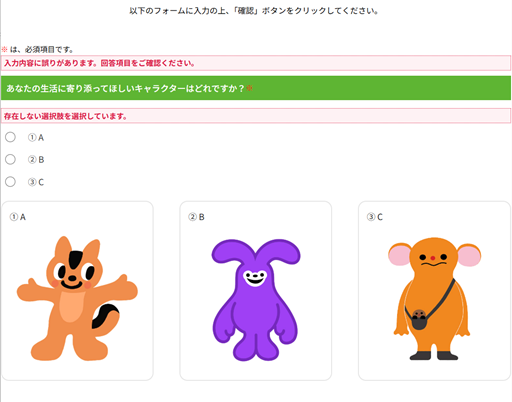The image size is (512, 402).
Task: Click the form instruction text at top
Action: pyautogui.click(x=254, y=11)
